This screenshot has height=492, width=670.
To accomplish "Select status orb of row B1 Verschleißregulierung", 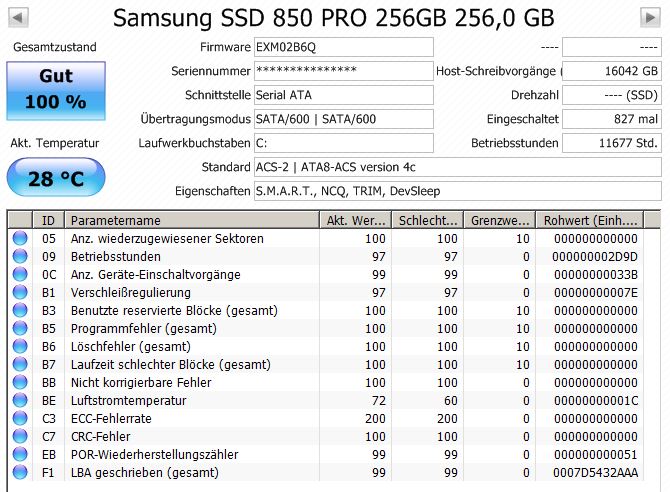I will 20,292.
